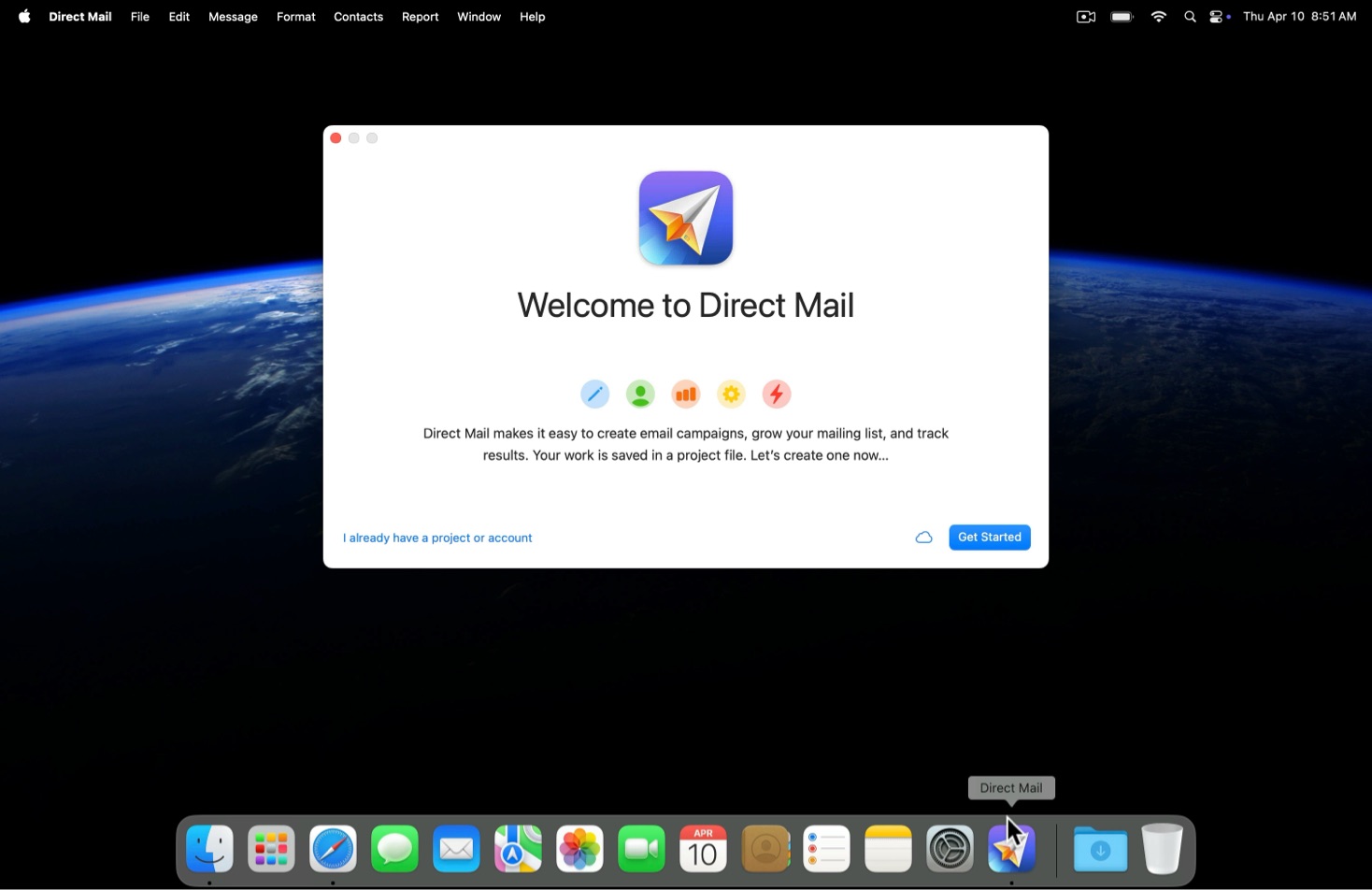Screen dimensions: 1372x890
Task: Click the green contacts person icon
Action: (640, 395)
